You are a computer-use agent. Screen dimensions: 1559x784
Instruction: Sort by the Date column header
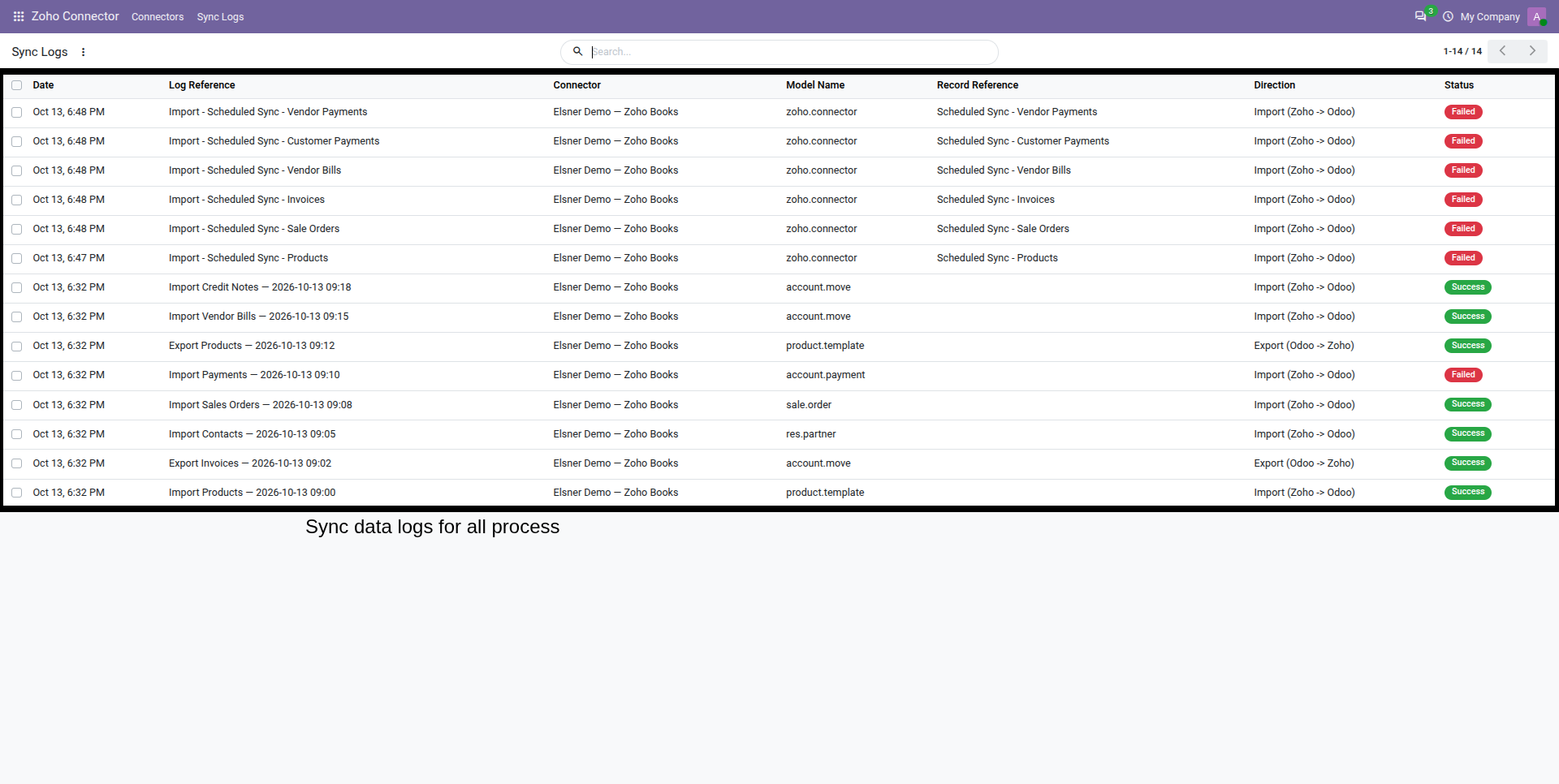[43, 85]
